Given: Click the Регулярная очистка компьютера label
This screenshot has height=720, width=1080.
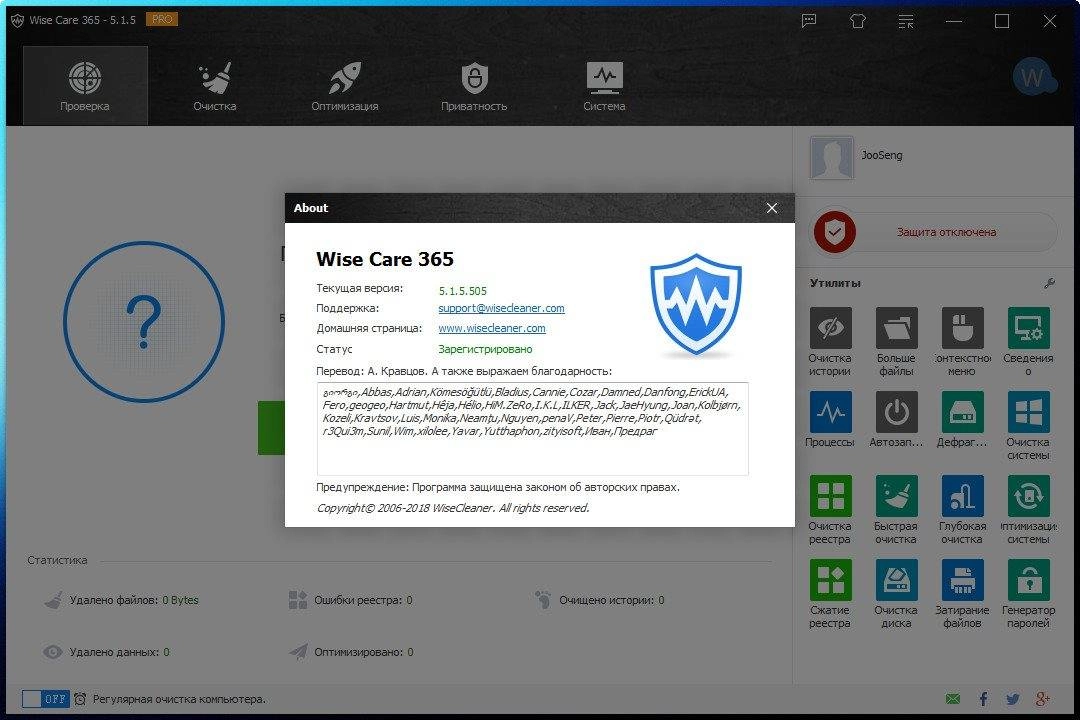Looking at the screenshot, I should pyautogui.click(x=179, y=699).
